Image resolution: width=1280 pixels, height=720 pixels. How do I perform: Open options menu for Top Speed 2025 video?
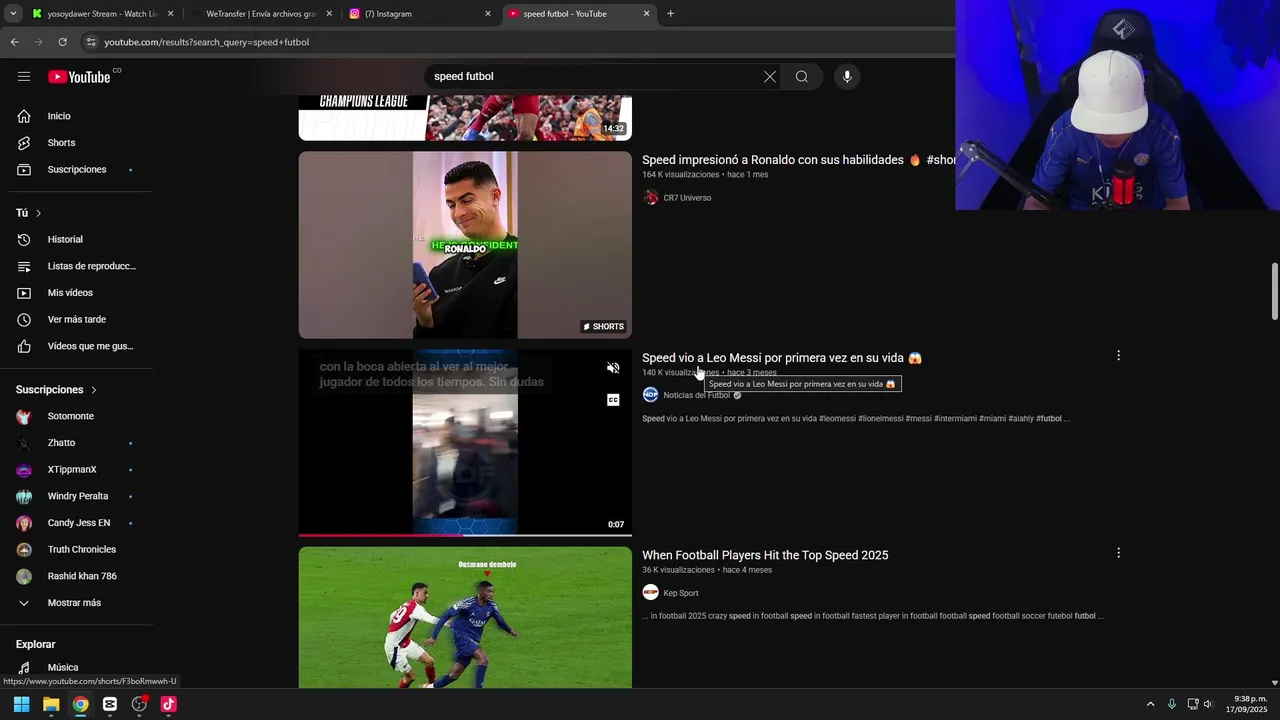click(x=1118, y=553)
